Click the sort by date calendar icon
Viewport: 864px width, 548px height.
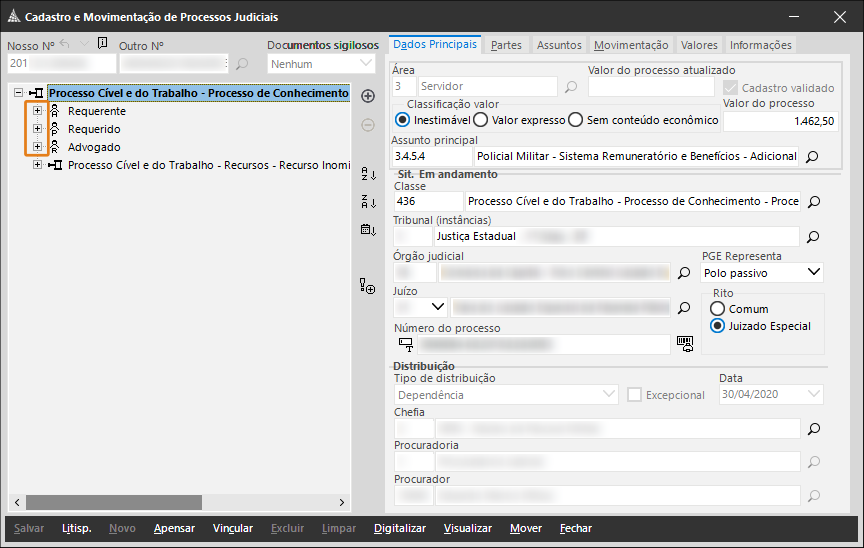pos(367,230)
